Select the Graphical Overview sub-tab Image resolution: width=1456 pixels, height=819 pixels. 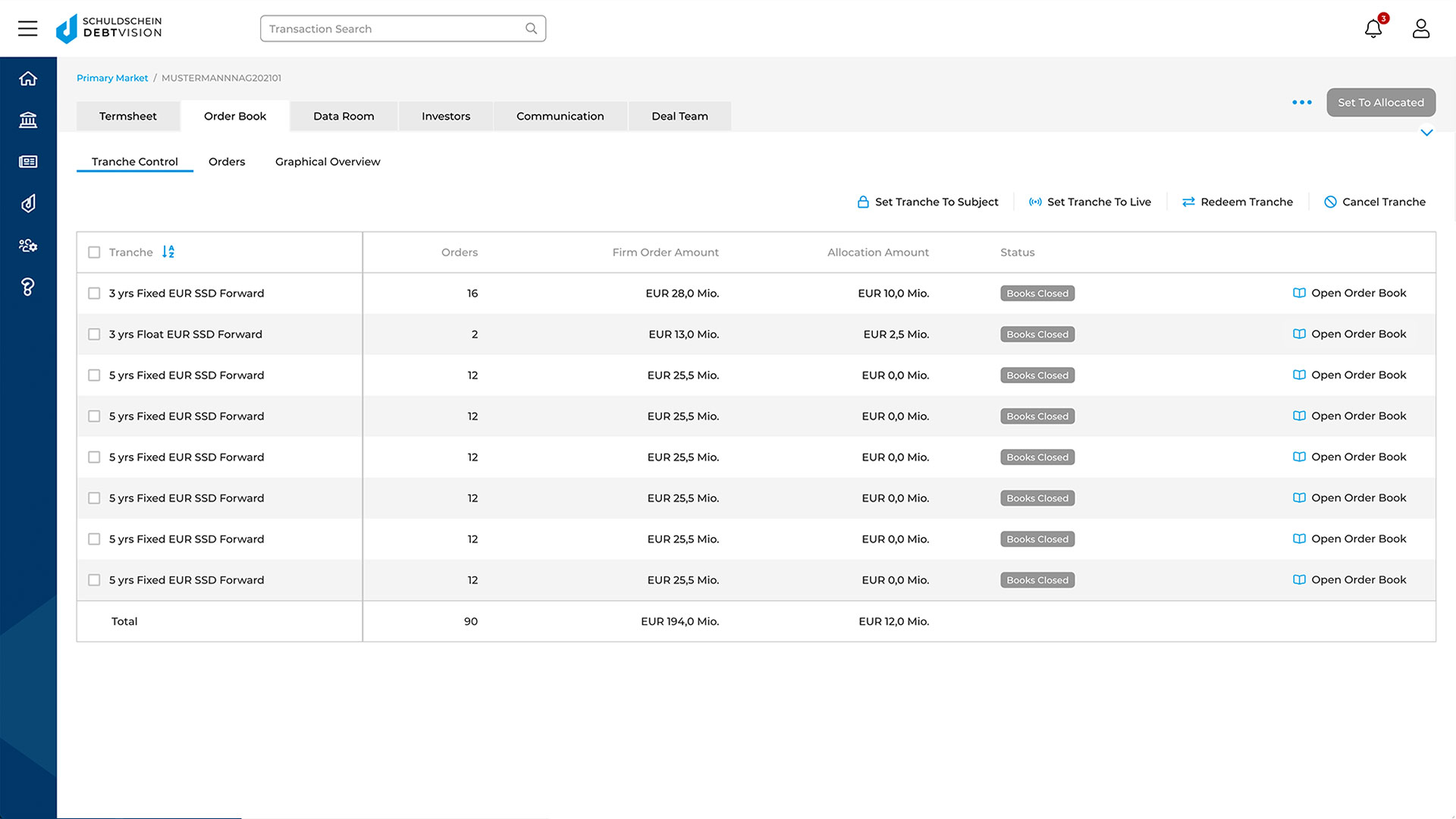(x=328, y=162)
